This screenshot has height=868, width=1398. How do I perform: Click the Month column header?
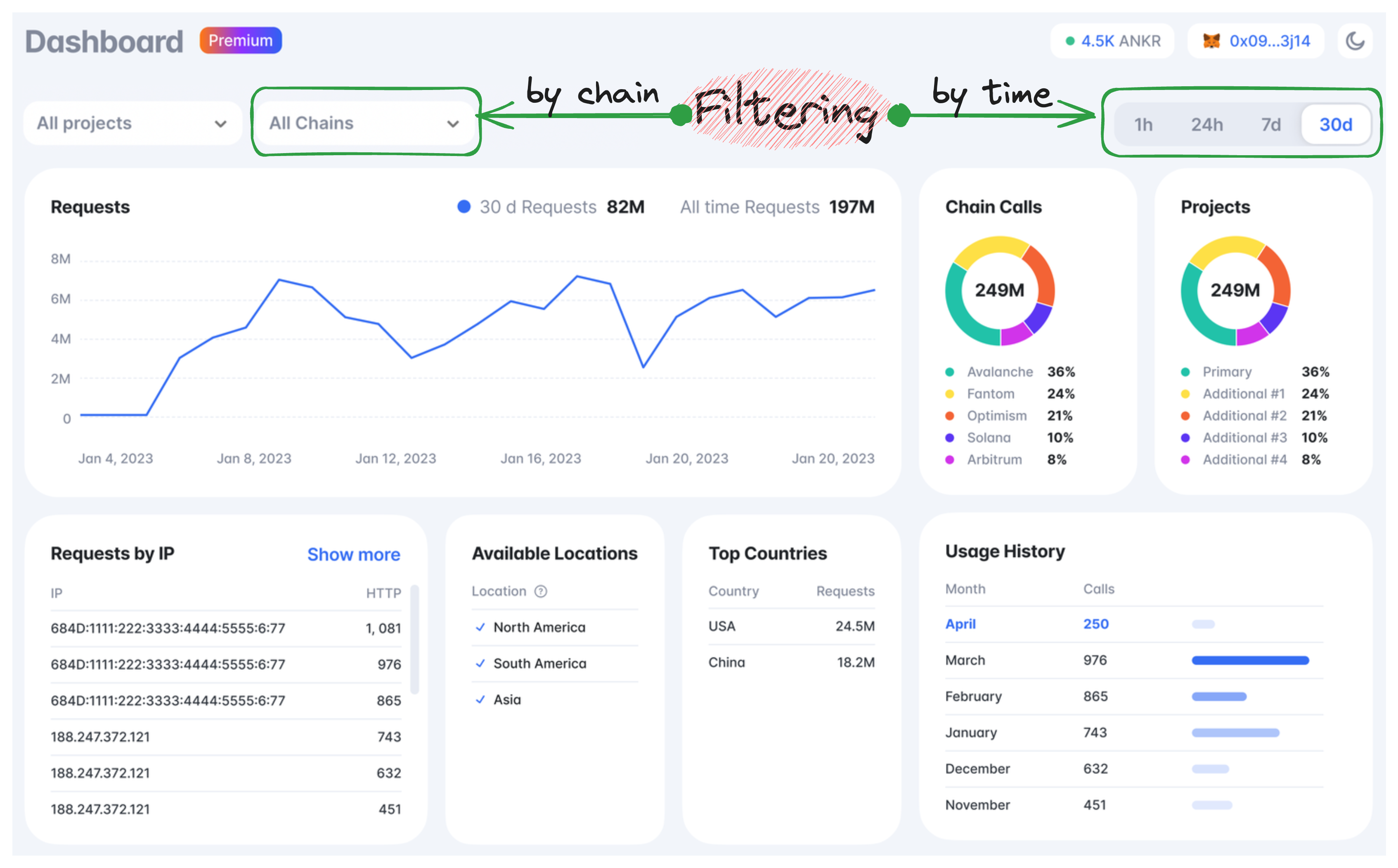click(x=965, y=589)
